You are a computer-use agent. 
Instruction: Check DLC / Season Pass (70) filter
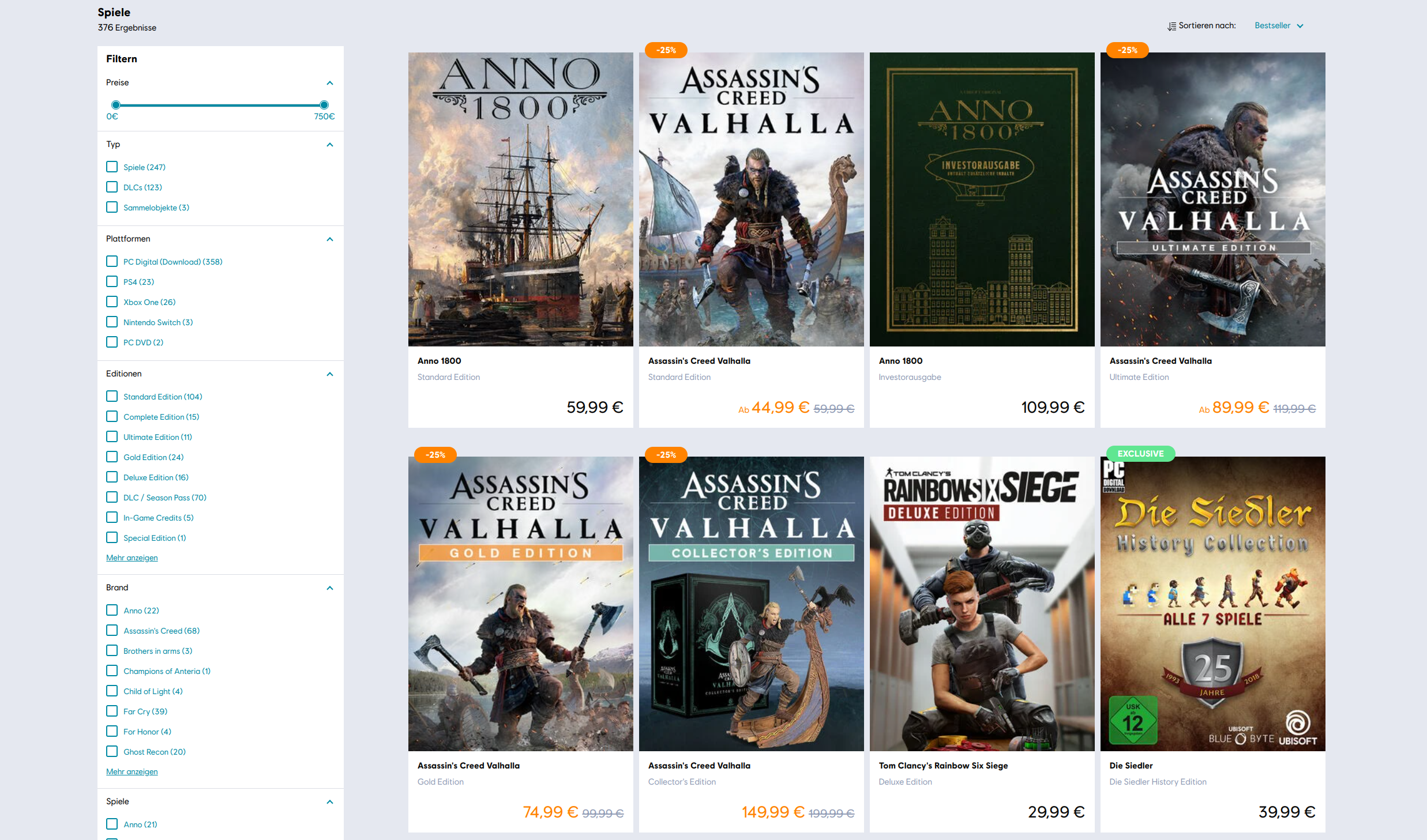(x=112, y=497)
